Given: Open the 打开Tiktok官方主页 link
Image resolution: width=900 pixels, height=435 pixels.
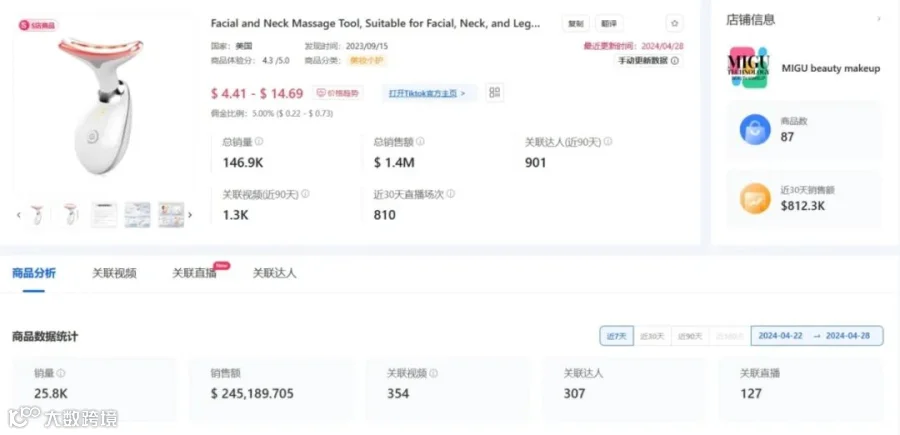Looking at the screenshot, I should tap(427, 93).
